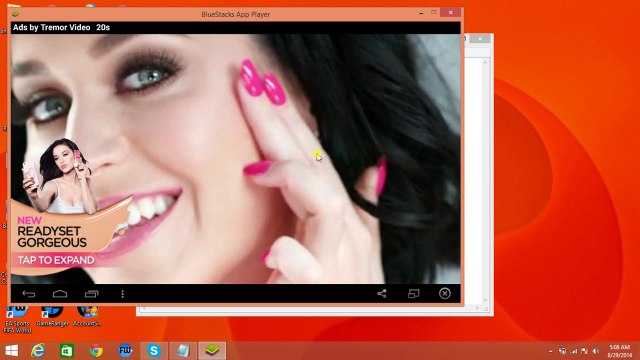Open the recent apps overview button
This screenshot has height=360, width=640.
(91, 294)
